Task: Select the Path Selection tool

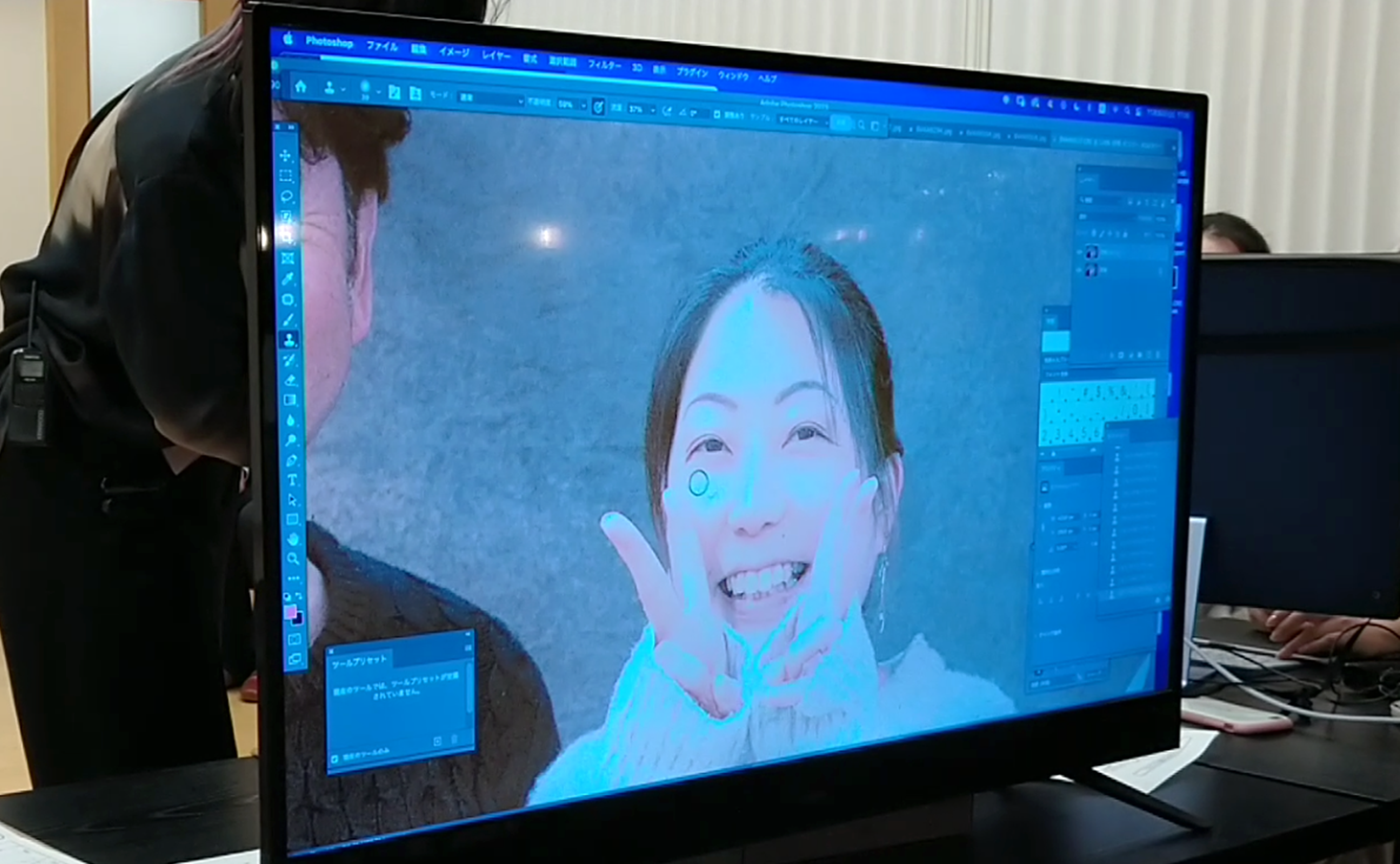Action: click(293, 500)
